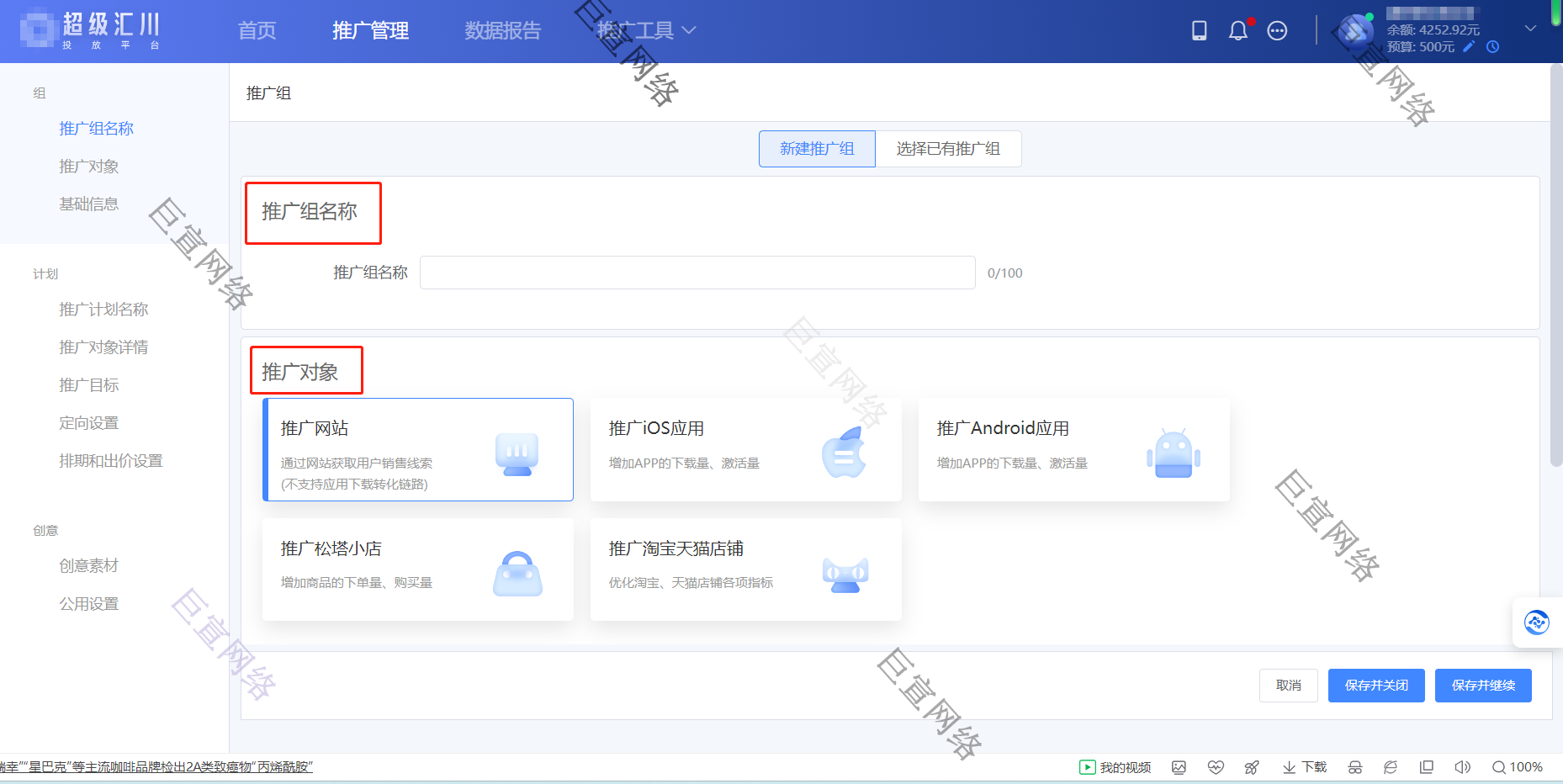Viewport: 1563px width, 784px height.
Task: Open the notification bell
Action: (x=1238, y=31)
